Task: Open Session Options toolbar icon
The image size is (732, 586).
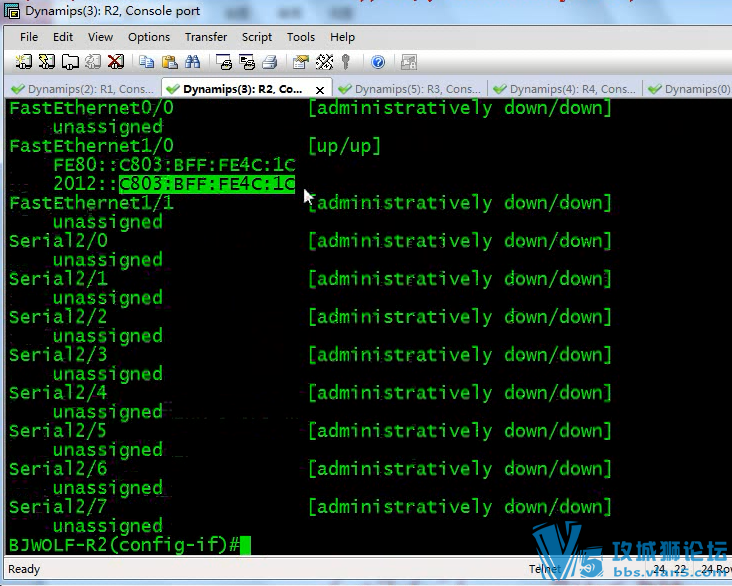Action: click(x=301, y=62)
